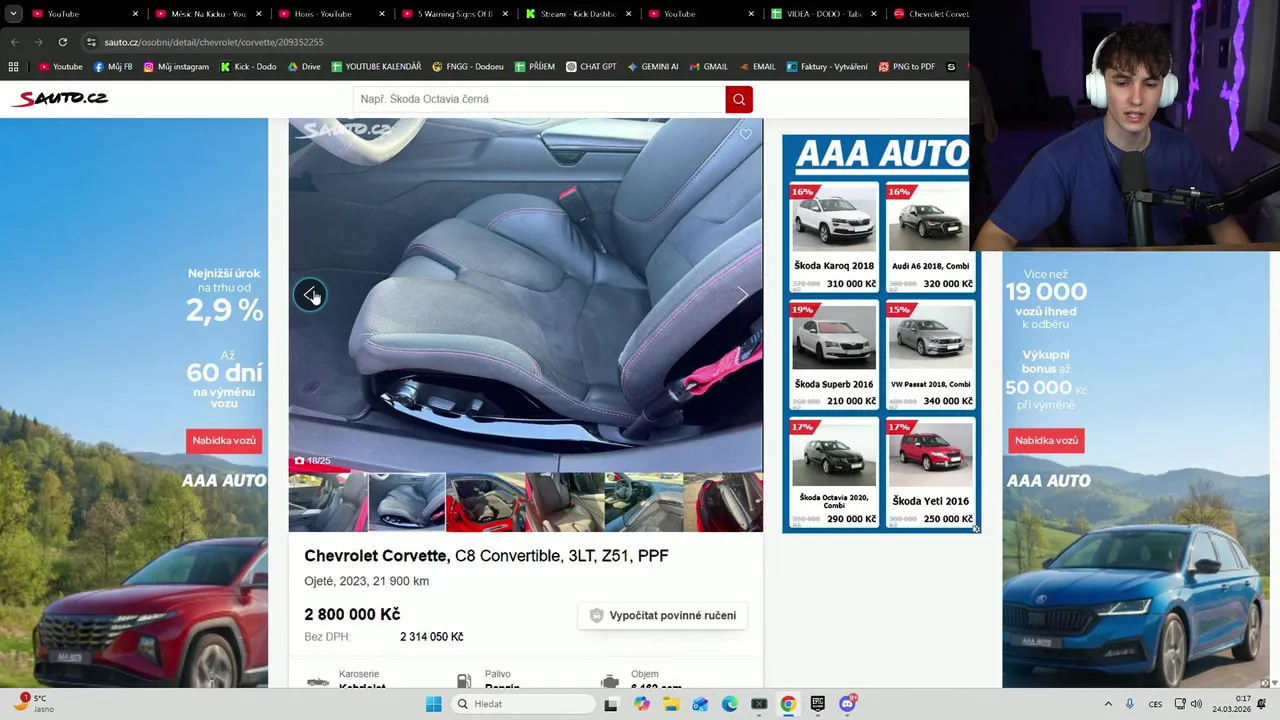Select the fourth seat-back thumbnail

click(x=564, y=502)
